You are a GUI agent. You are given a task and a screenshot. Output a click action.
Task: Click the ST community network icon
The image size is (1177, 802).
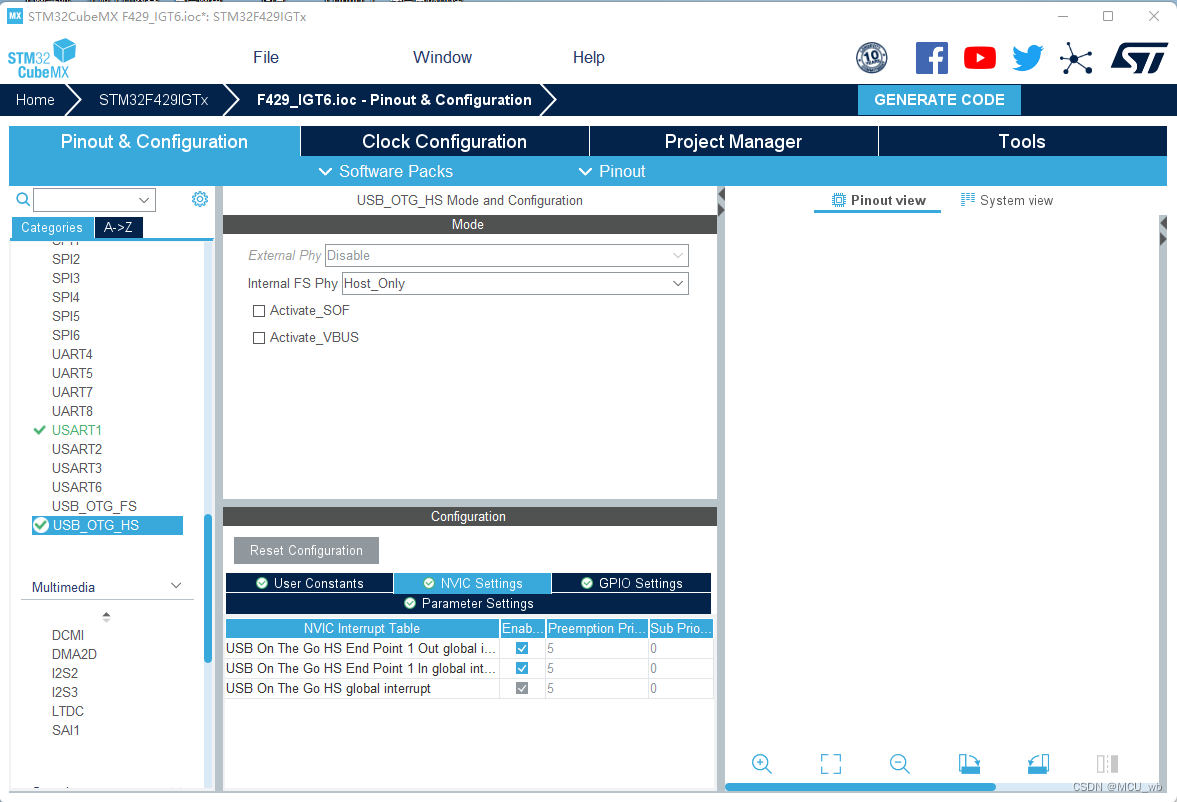click(x=1076, y=59)
